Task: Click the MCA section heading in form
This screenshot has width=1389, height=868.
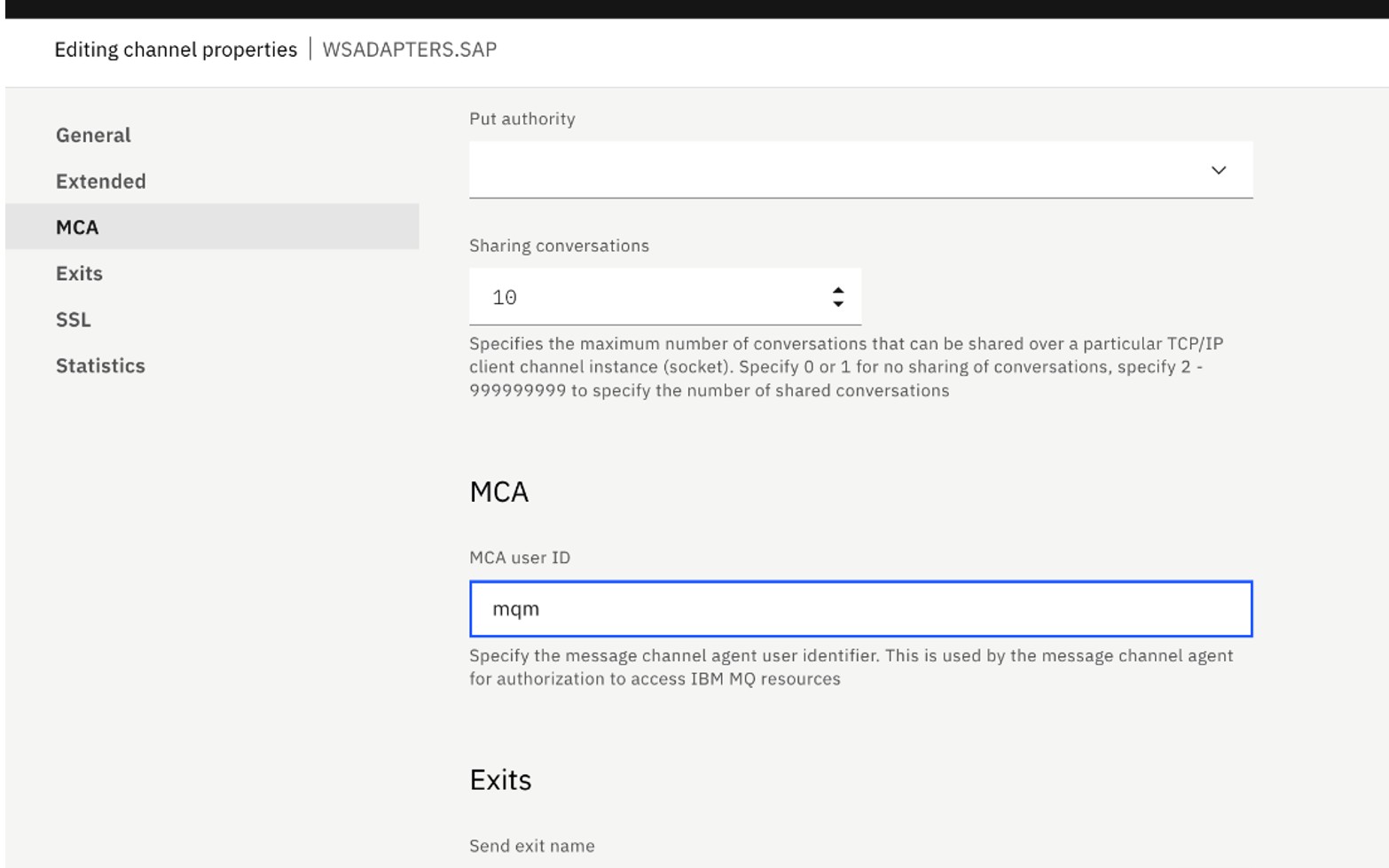Action: point(498,491)
